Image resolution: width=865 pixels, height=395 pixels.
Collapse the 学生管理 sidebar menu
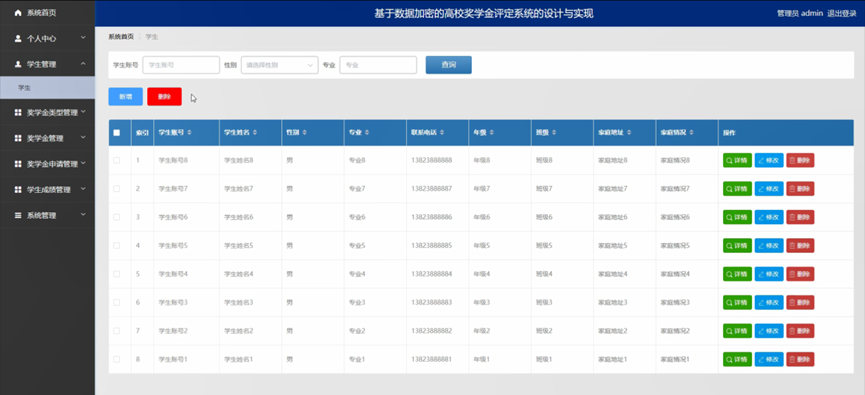pos(47,65)
